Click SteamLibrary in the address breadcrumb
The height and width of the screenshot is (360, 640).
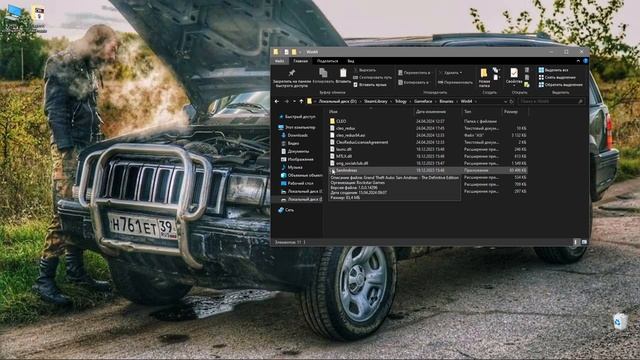tap(376, 101)
